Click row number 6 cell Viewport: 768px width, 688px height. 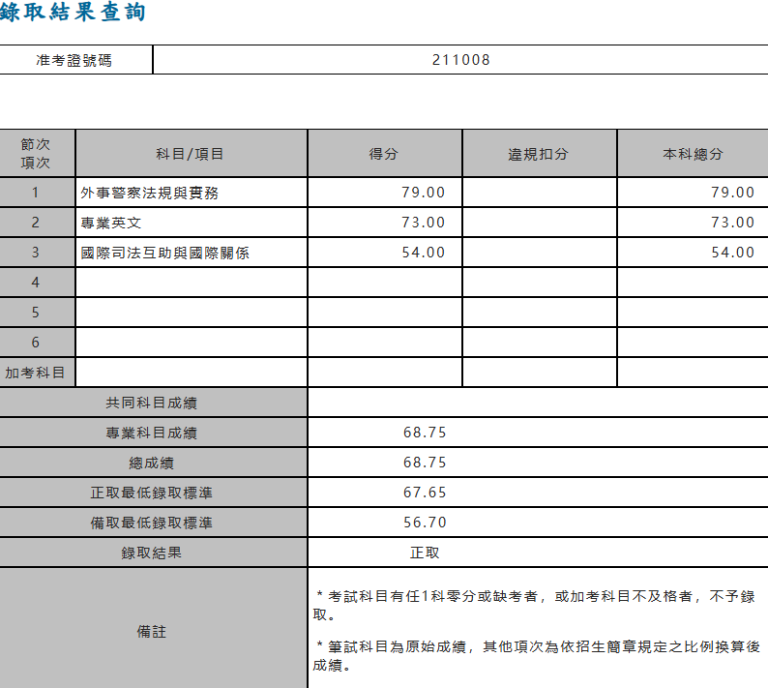[37, 342]
